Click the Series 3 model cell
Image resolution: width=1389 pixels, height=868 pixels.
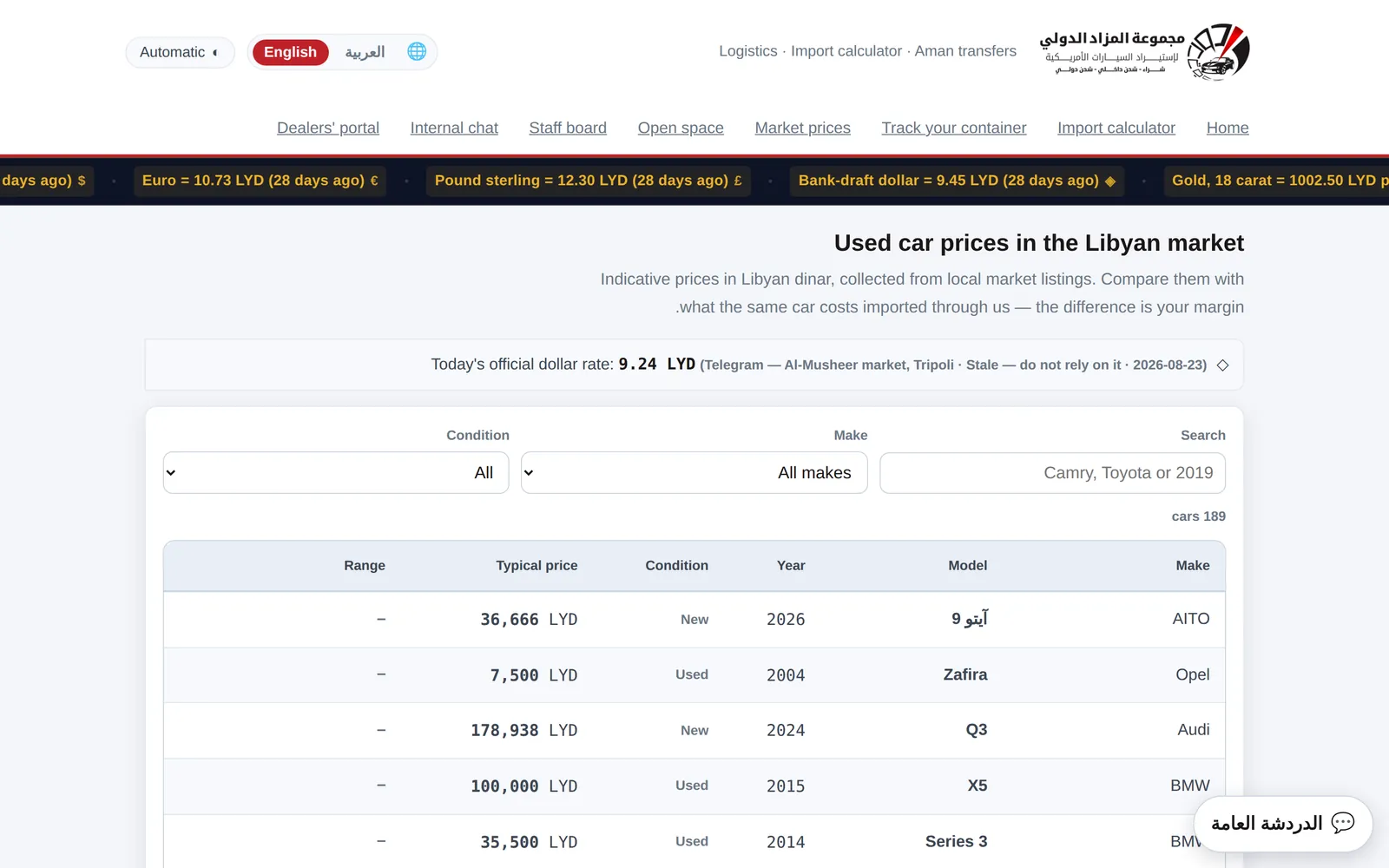[x=957, y=841]
